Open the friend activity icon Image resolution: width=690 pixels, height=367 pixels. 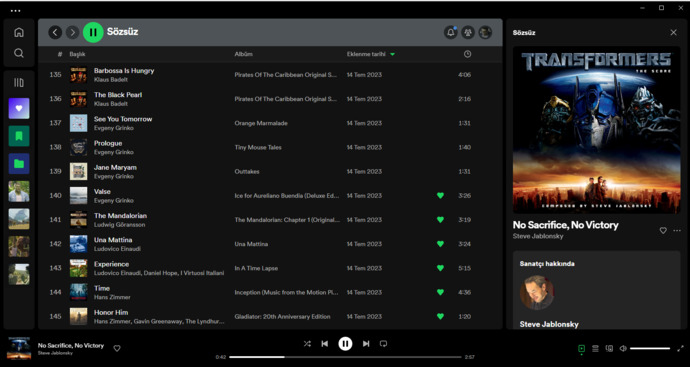pyautogui.click(x=468, y=32)
